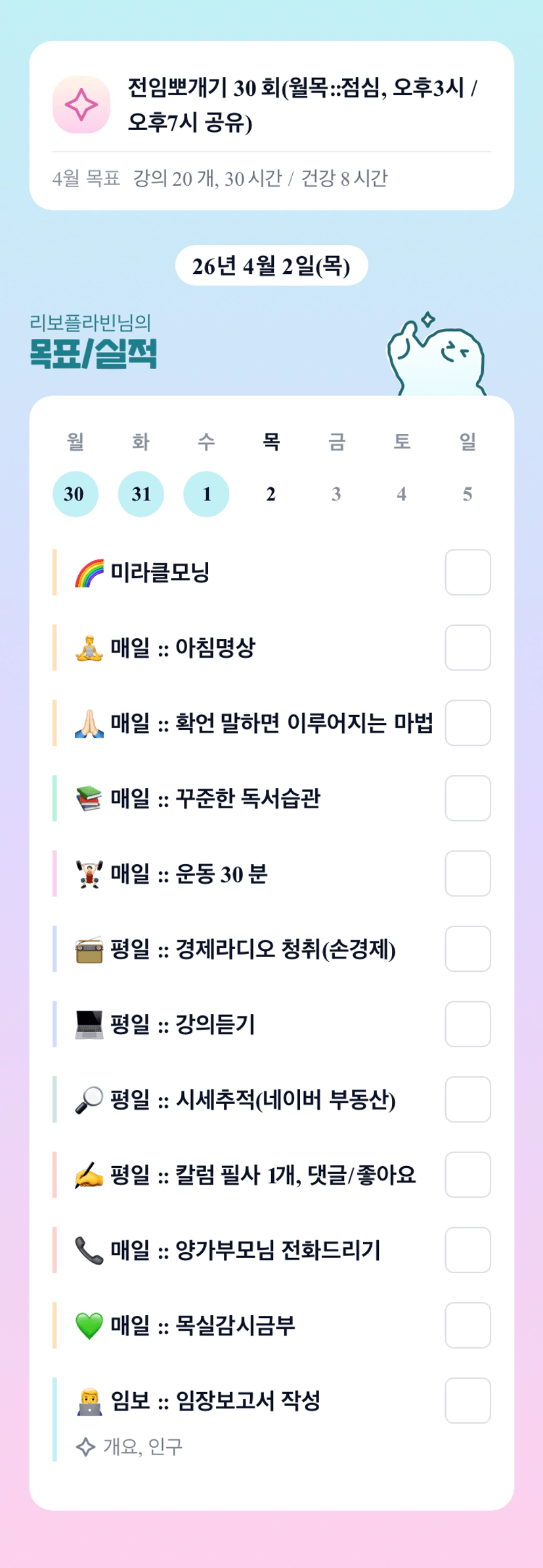Check off 칼럼 필사 1개 task
Image resolution: width=543 pixels, height=1568 pixels.
coord(467,1175)
